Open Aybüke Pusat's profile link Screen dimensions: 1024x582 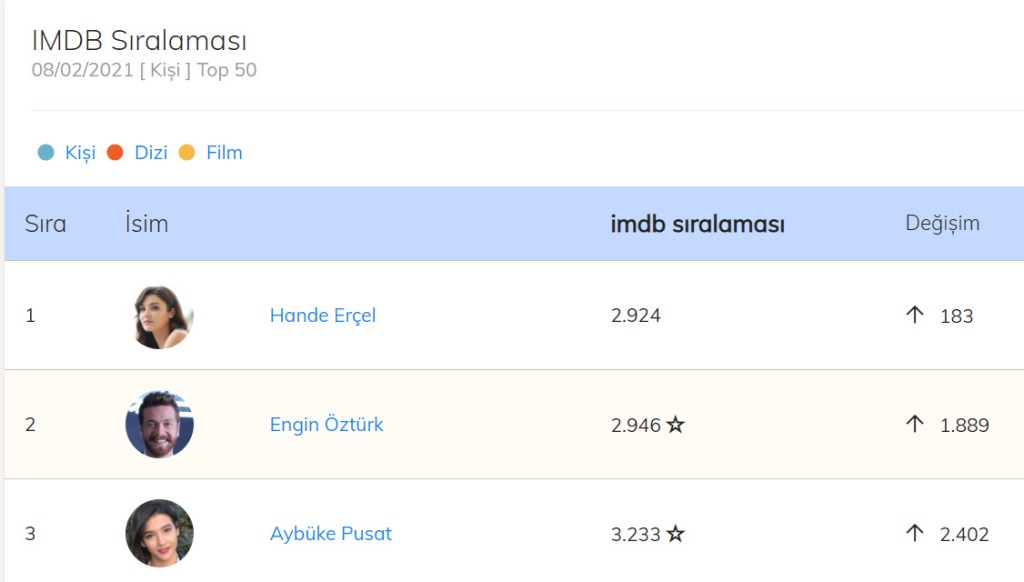point(331,534)
